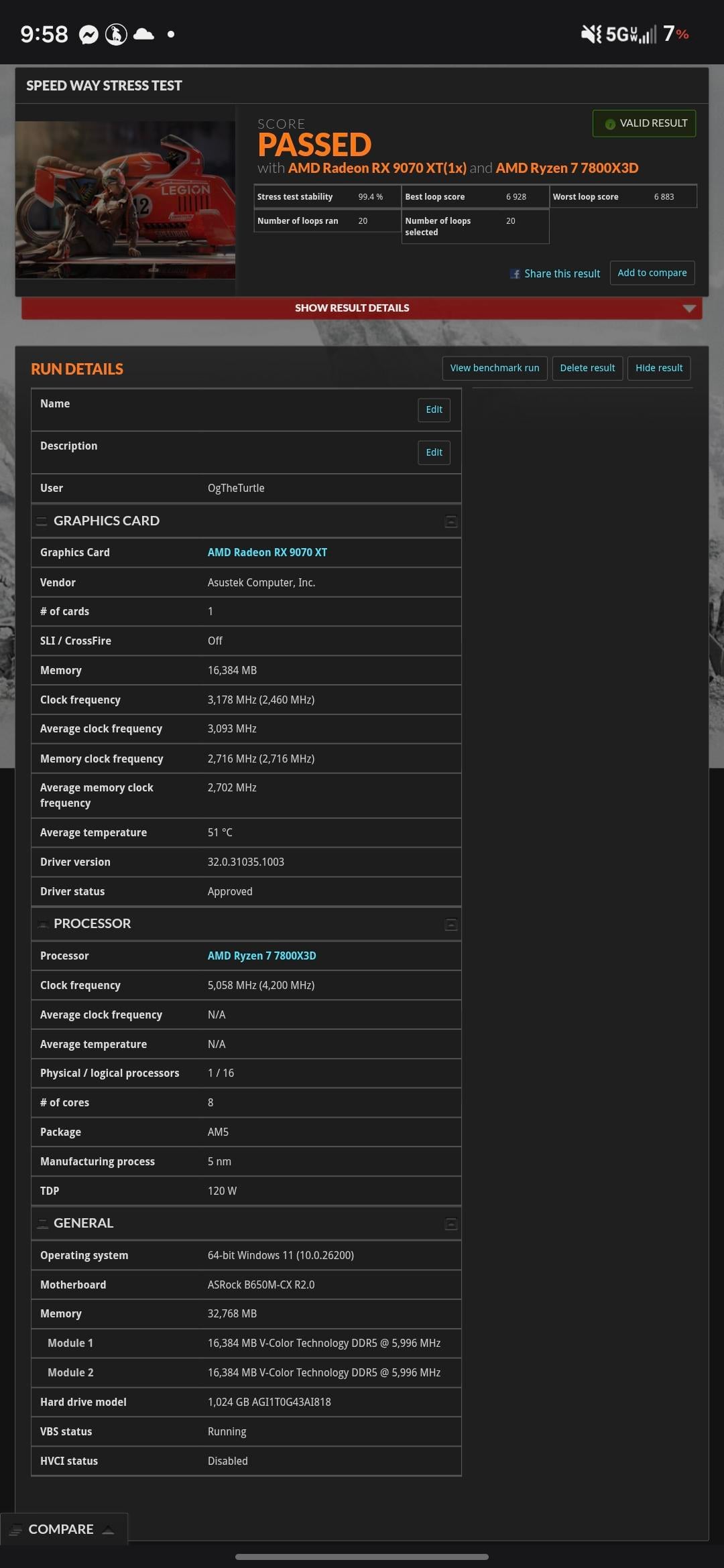Viewport: 724px width, 1568px height.
Task: Select hard drive model AGI1T0G43AI818
Action: click(x=269, y=1402)
